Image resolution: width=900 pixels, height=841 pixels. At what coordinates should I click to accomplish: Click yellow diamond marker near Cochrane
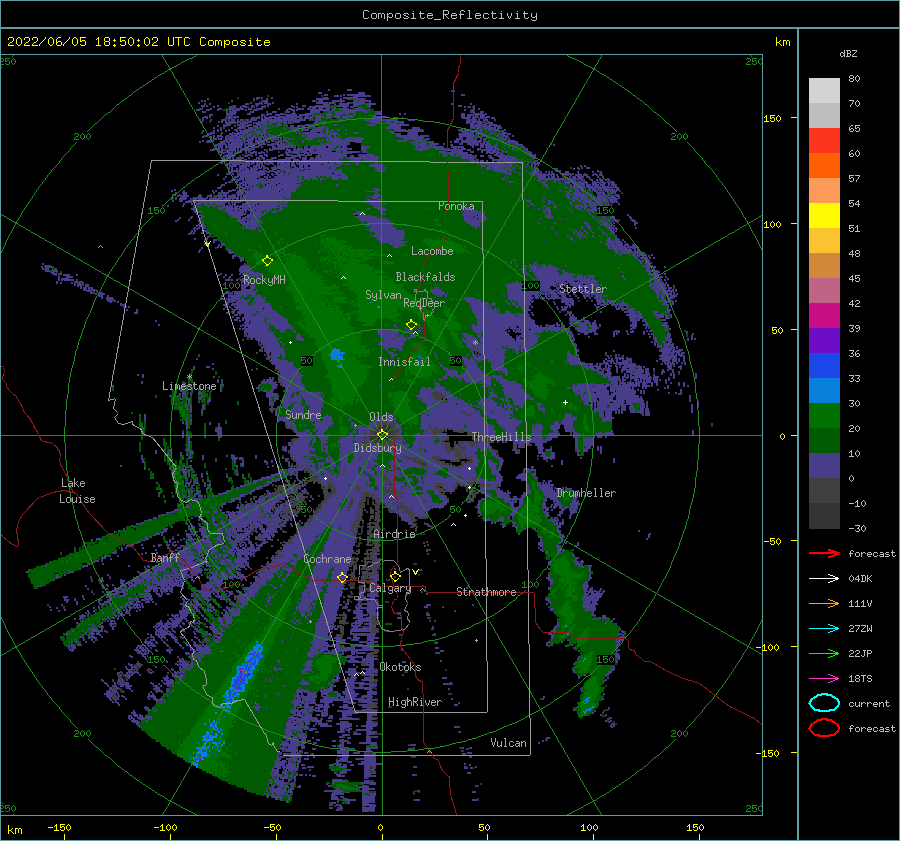point(342,577)
